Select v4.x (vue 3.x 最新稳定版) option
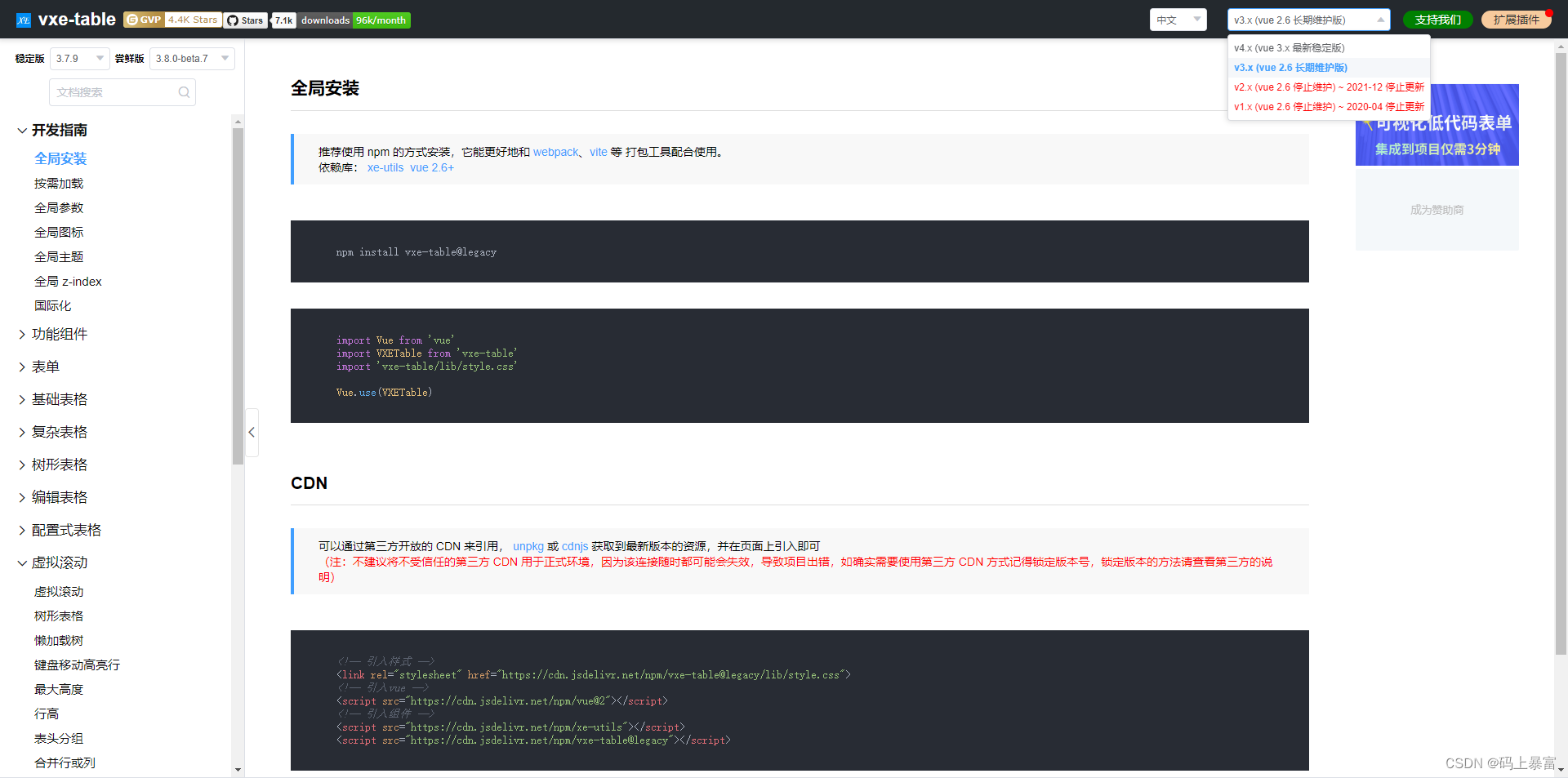 [x=1328, y=48]
